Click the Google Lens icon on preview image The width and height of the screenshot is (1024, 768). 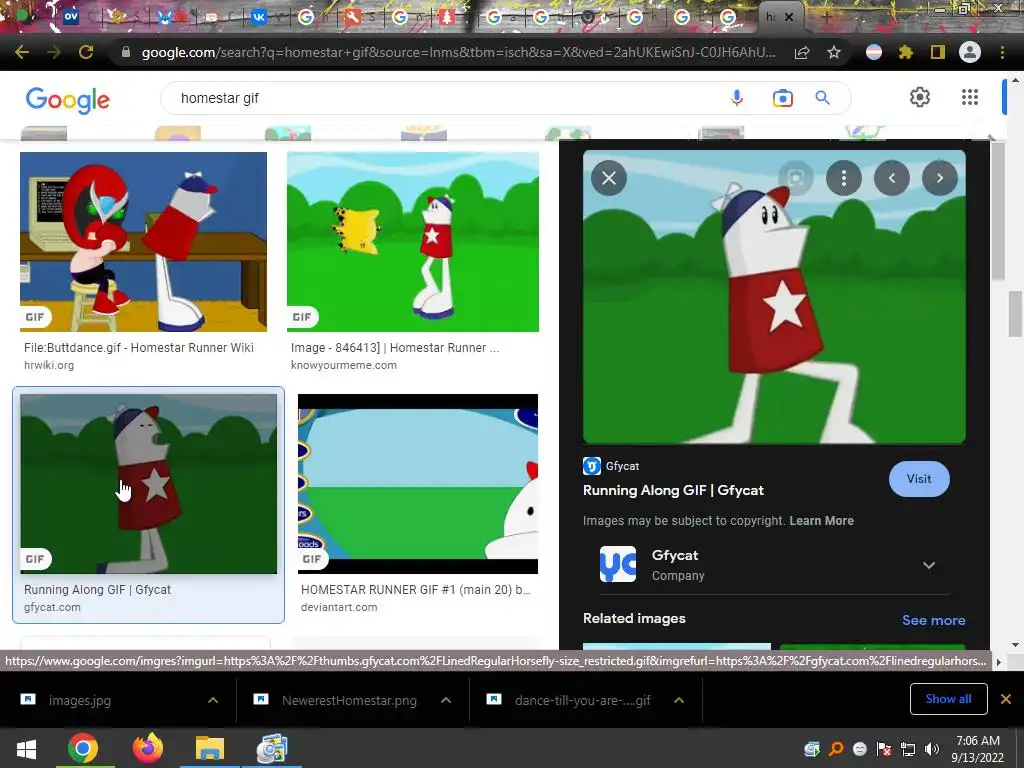coord(795,178)
